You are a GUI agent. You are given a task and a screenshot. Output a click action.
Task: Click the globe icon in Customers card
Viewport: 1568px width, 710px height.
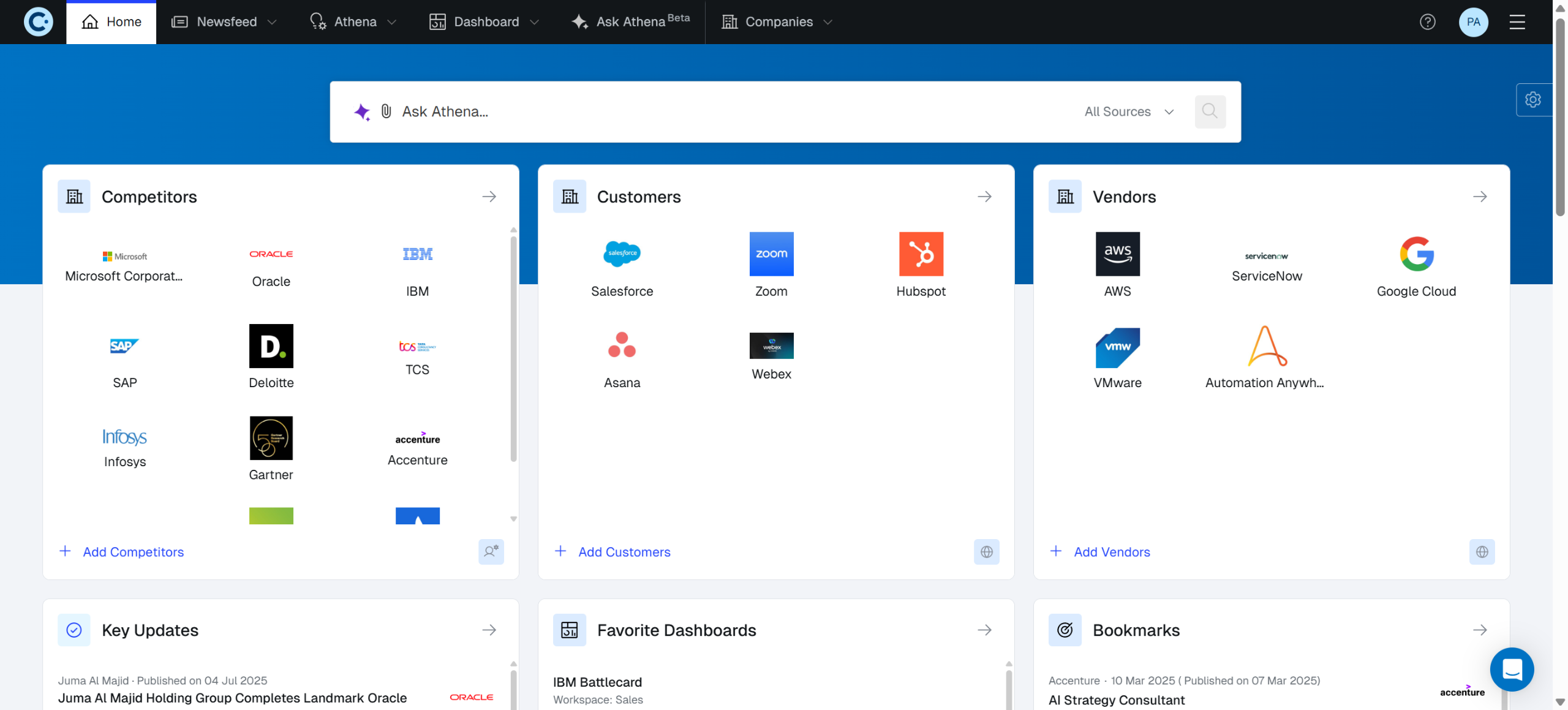[x=986, y=551]
